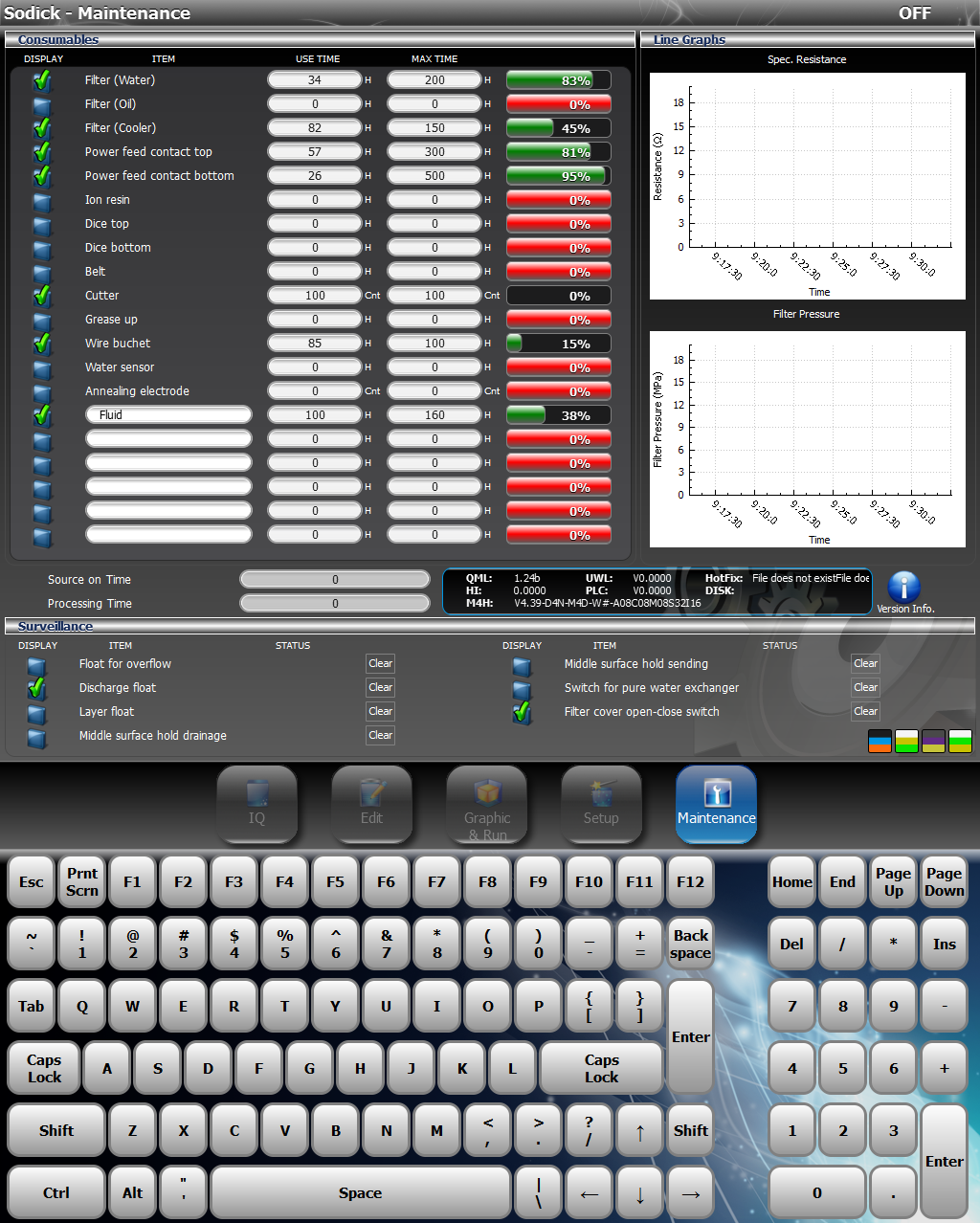Open the Version Info icon
The height and width of the screenshot is (1223, 980).
tap(903, 587)
